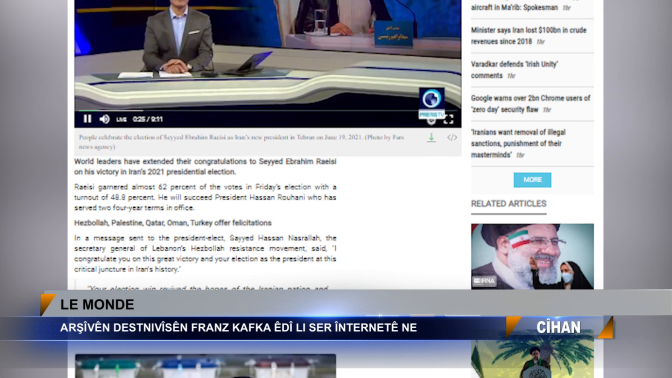Click the green download arrow under the video
Screen dimensions: 672x378
point(431,138)
